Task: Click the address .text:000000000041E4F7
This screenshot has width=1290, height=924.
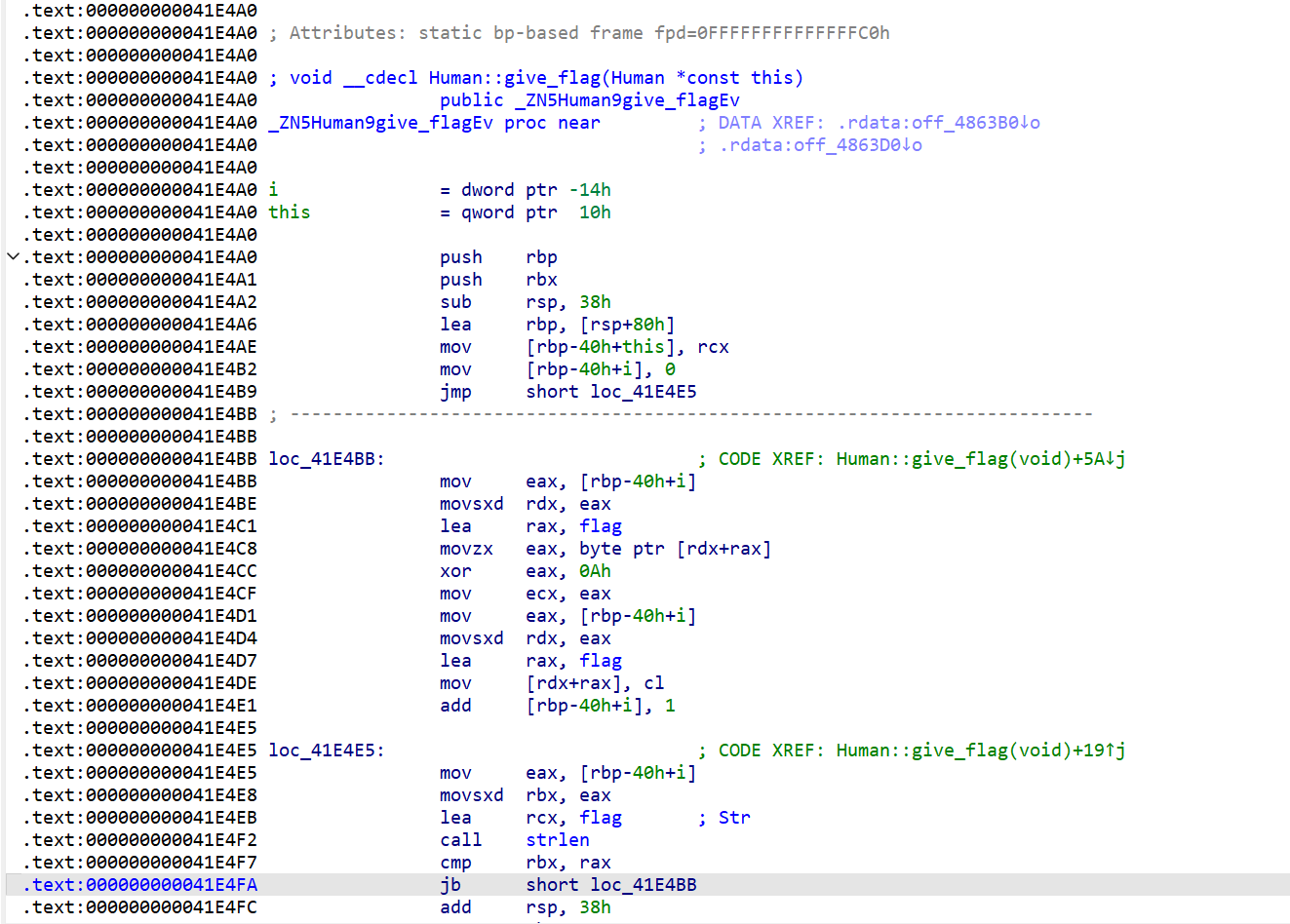Action: point(140,863)
